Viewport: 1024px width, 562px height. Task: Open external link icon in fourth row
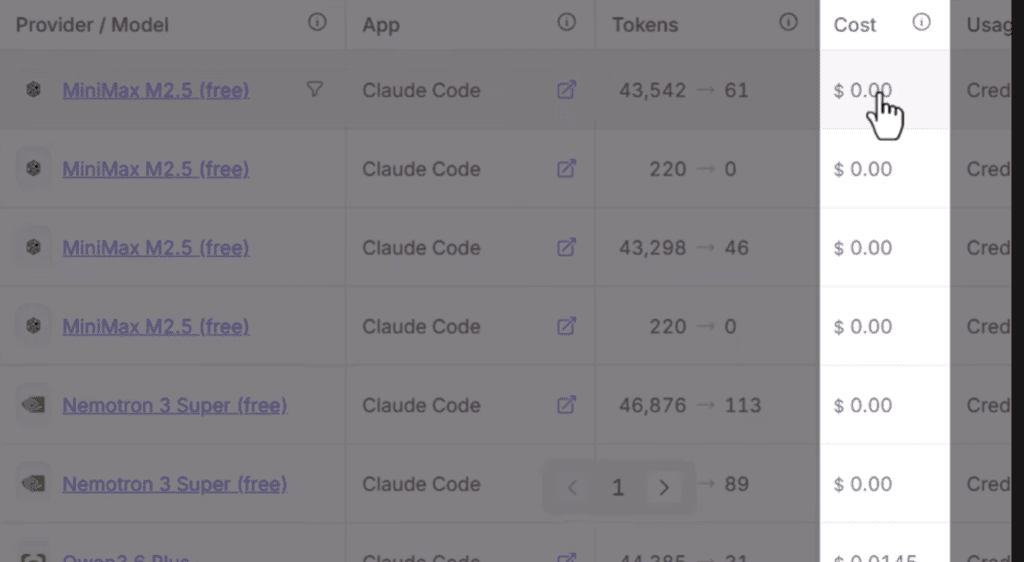[x=566, y=326]
